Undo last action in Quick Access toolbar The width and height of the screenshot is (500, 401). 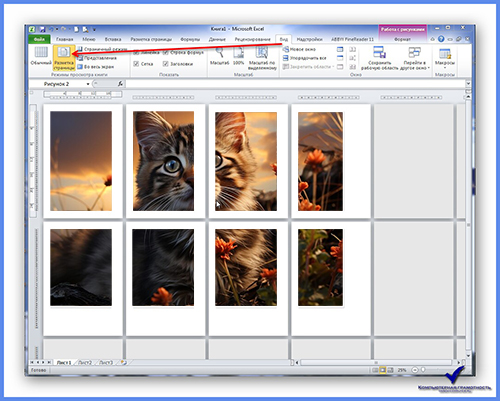point(51,29)
